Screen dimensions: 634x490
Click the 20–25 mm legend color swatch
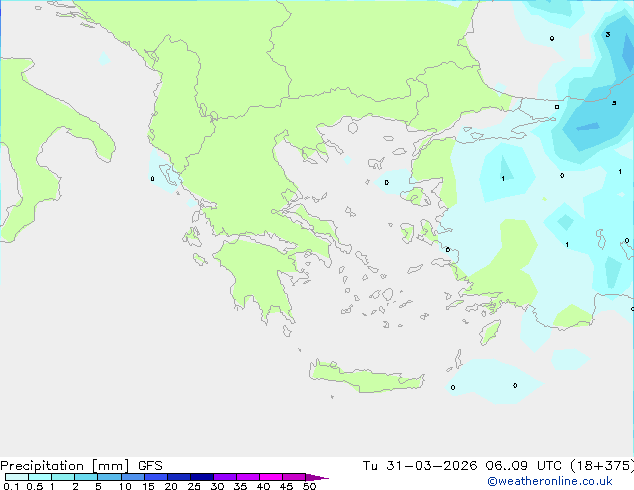(179, 477)
